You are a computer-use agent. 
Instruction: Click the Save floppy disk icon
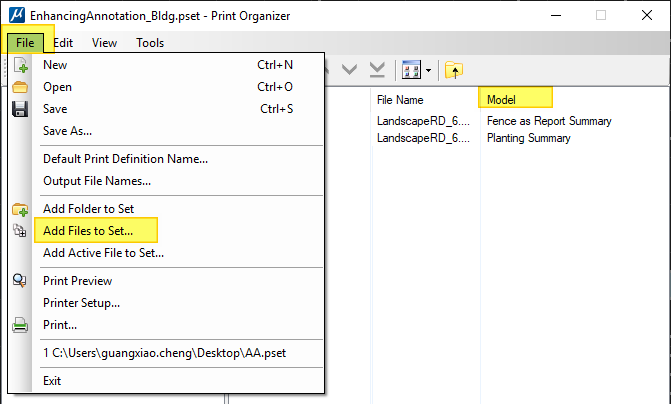tap(20, 109)
